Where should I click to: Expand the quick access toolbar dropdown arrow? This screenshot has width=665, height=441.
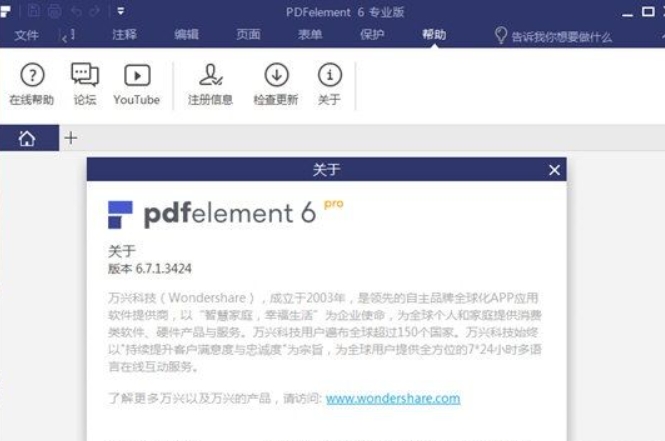(x=121, y=11)
